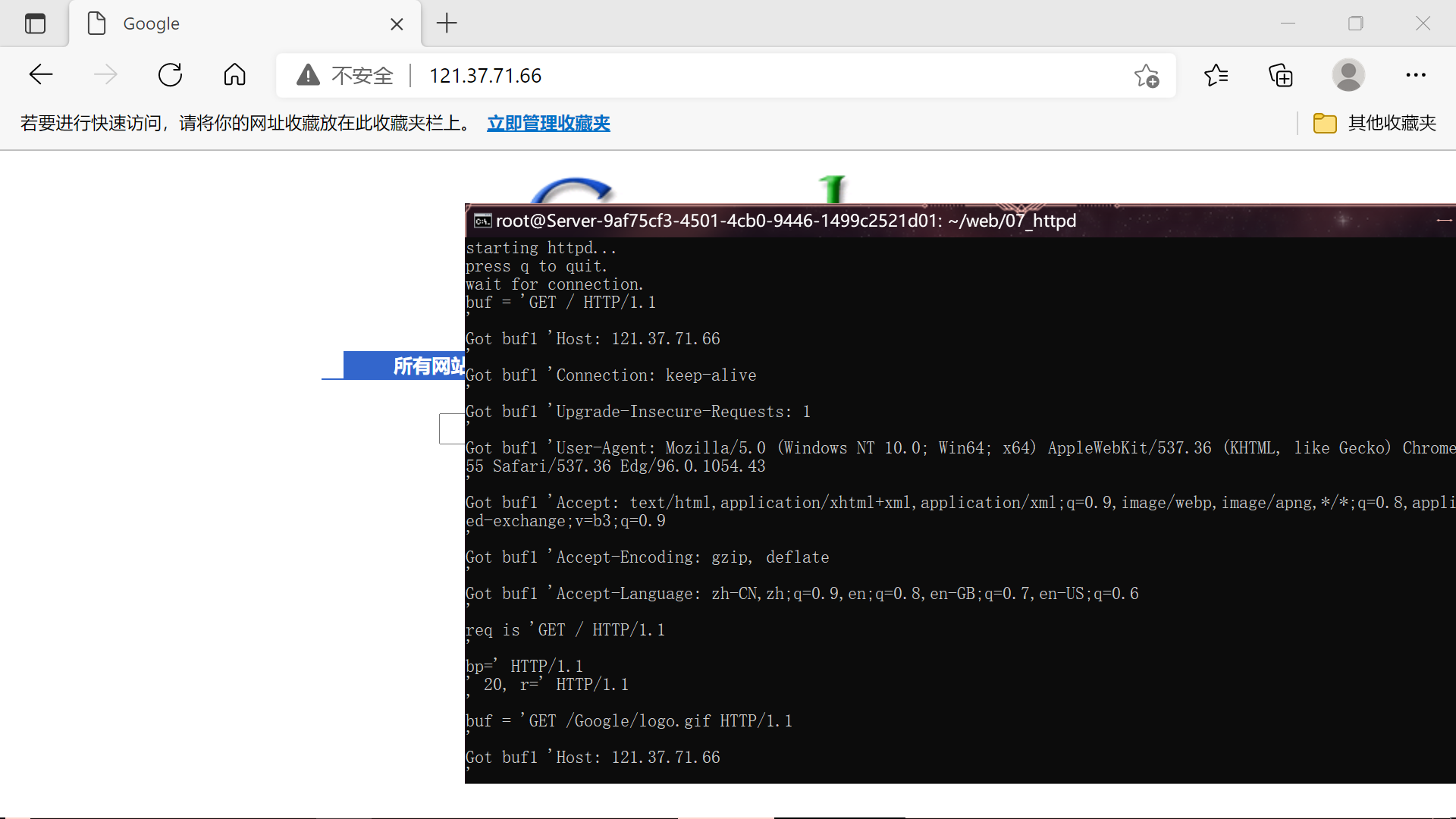Screen dimensions: 1456x819
Task: Click the search box on page
Action: click(452, 428)
